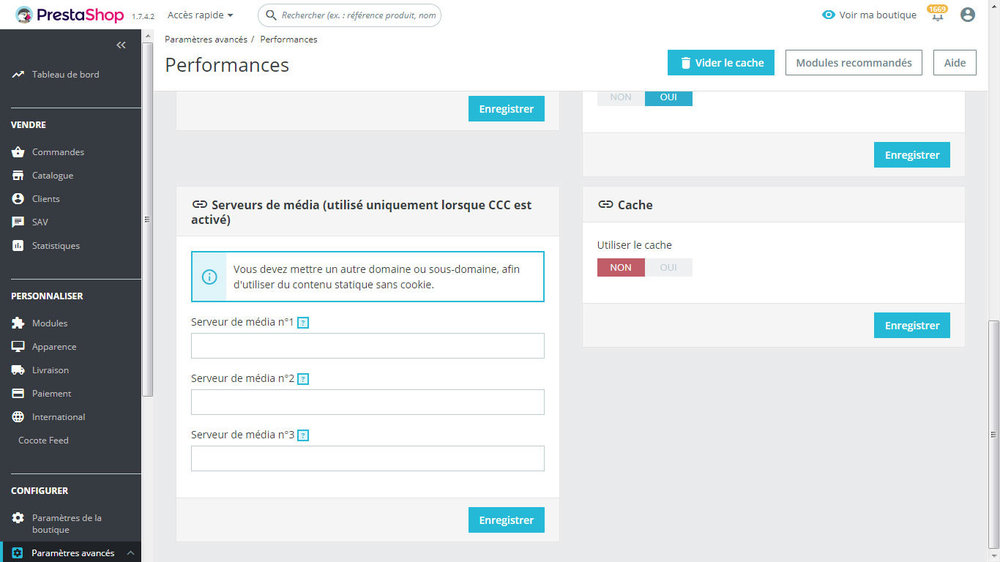Click the Livraison truck icon
1000x562 pixels.
point(18,370)
